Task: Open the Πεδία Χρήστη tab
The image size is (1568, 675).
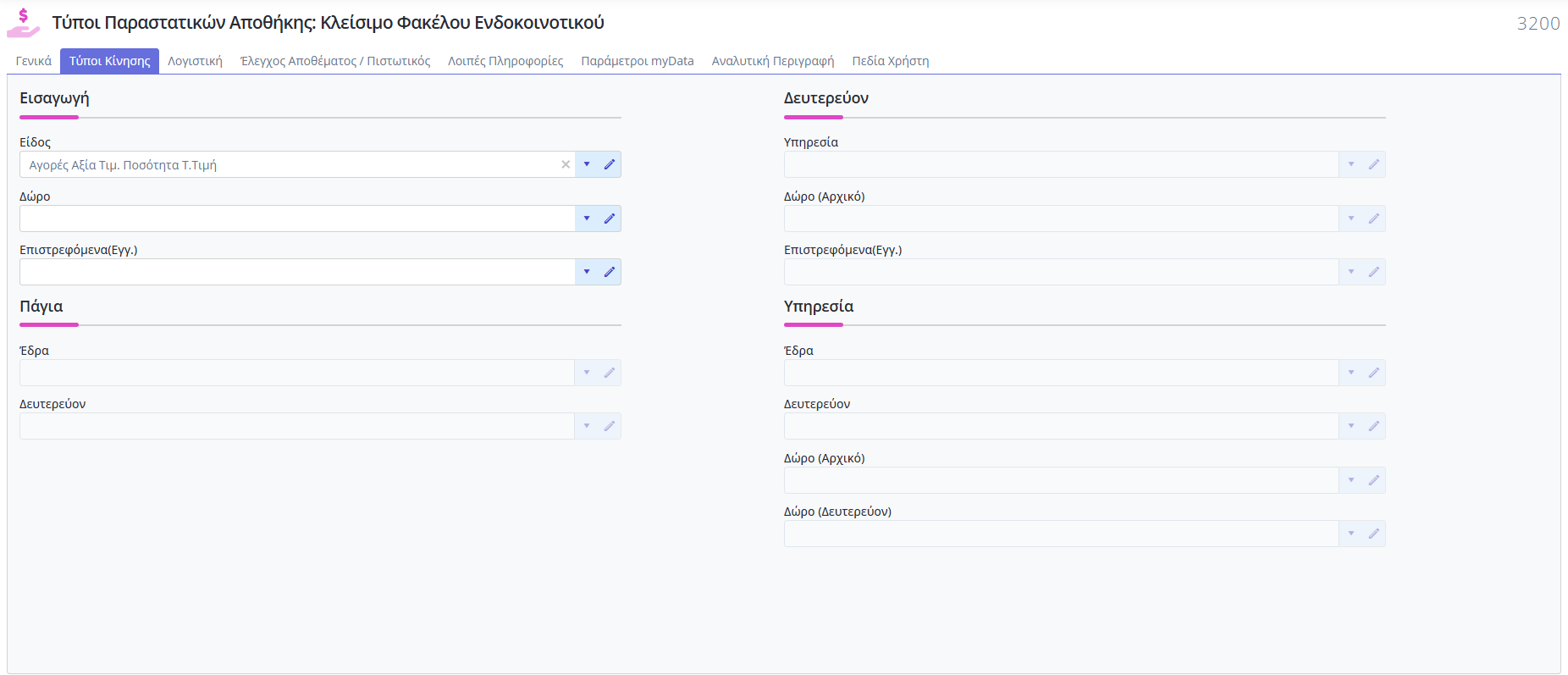Action: pyautogui.click(x=890, y=61)
